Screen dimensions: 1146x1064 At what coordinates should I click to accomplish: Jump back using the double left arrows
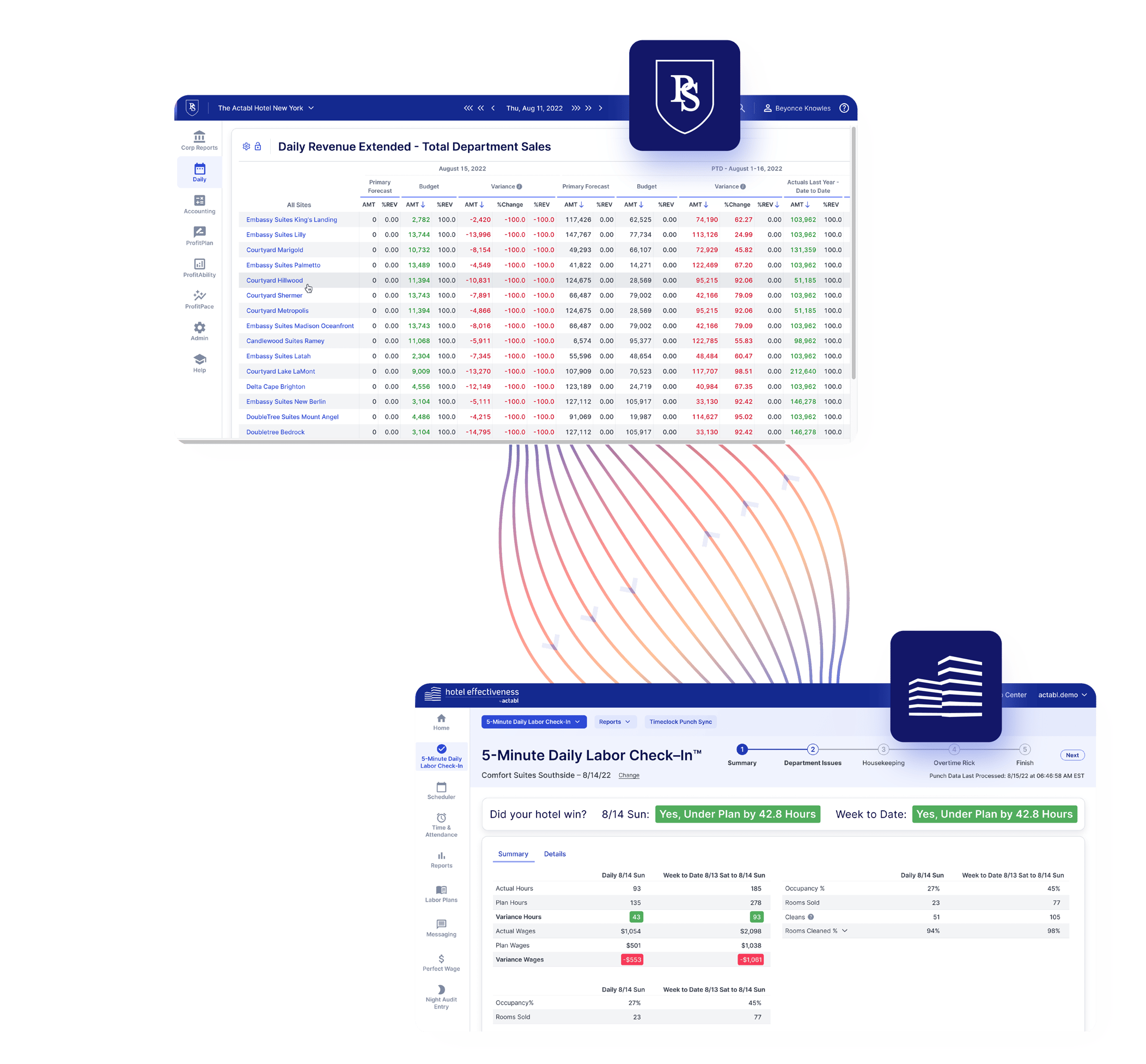(x=480, y=108)
